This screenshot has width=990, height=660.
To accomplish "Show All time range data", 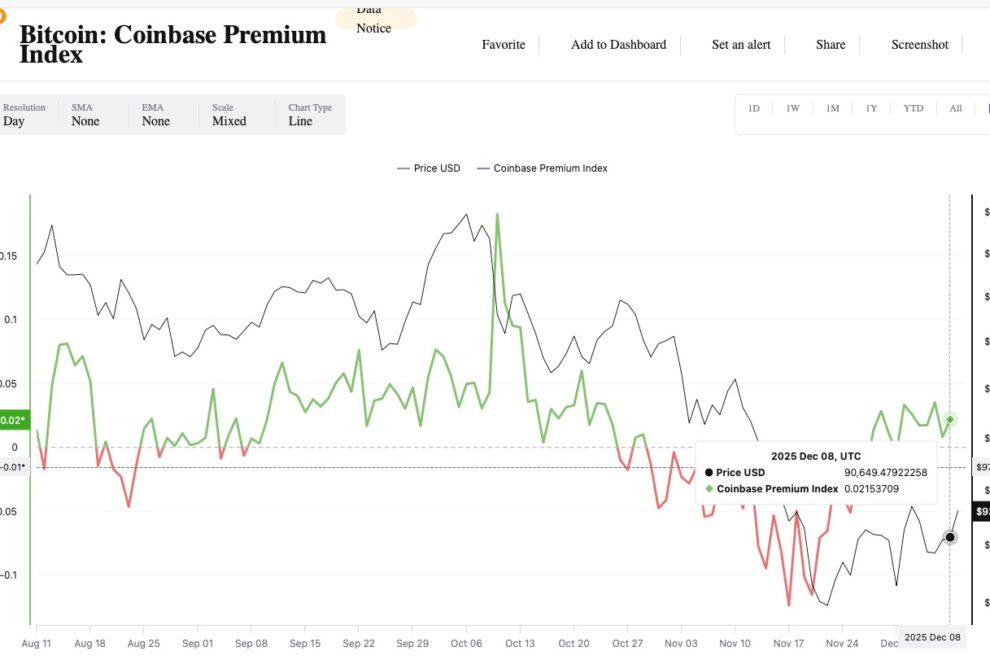I will point(955,108).
